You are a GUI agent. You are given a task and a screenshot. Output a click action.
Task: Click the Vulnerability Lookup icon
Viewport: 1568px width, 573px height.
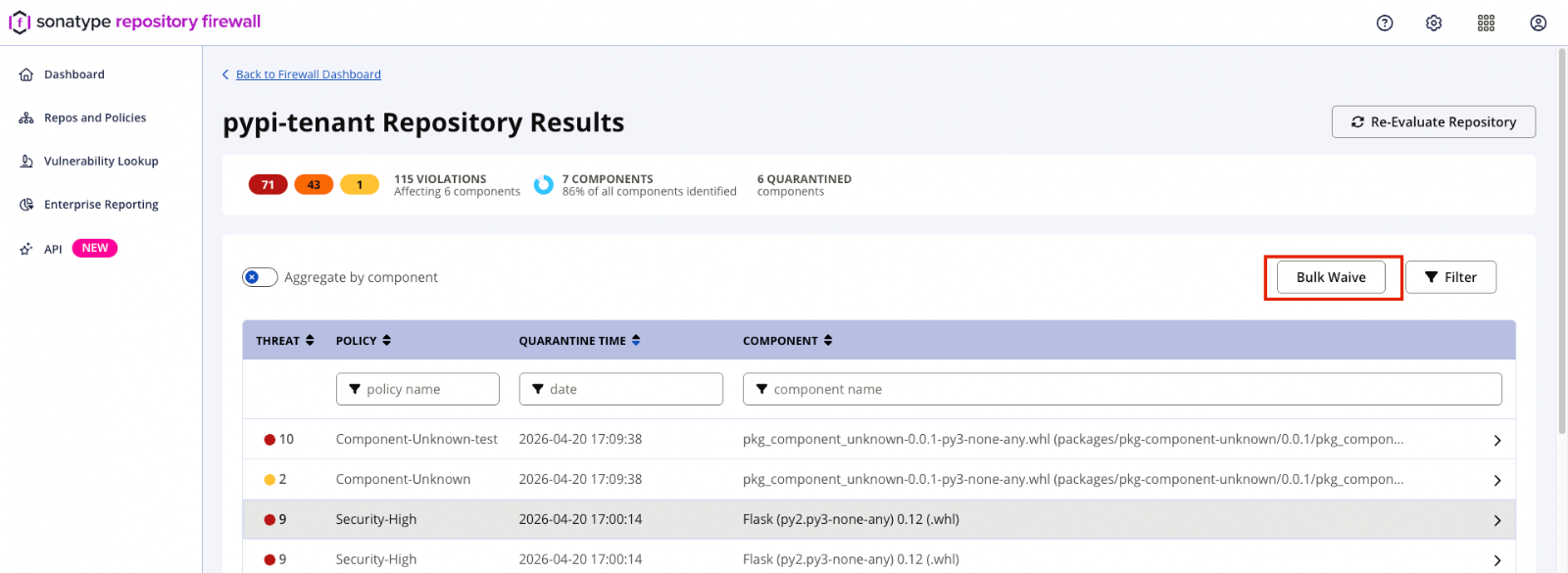pos(26,161)
